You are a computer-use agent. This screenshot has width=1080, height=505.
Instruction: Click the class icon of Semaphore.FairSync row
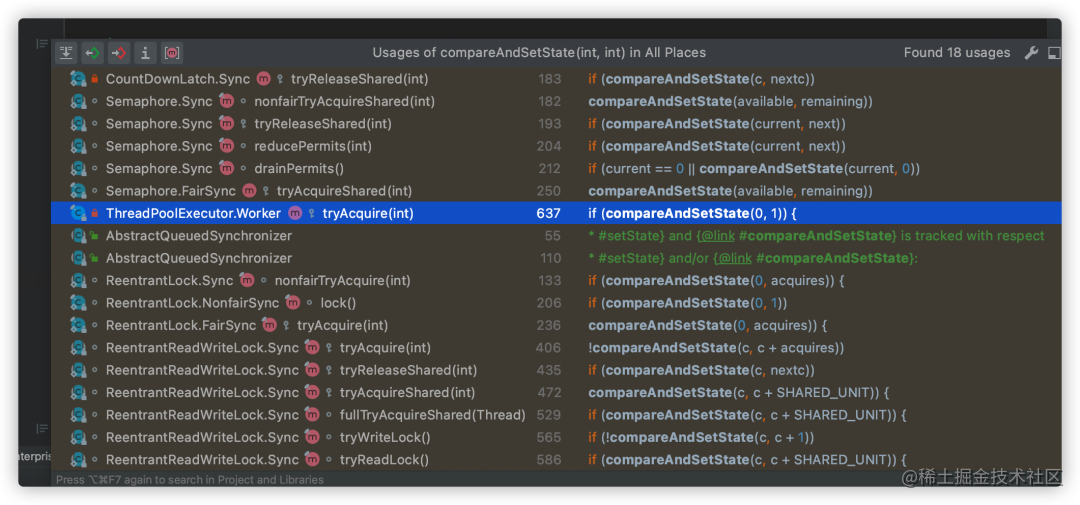pos(79,191)
